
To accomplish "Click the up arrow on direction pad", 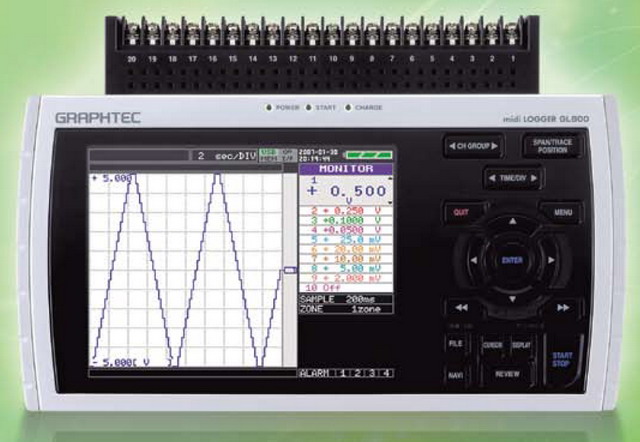I will 513,221.
